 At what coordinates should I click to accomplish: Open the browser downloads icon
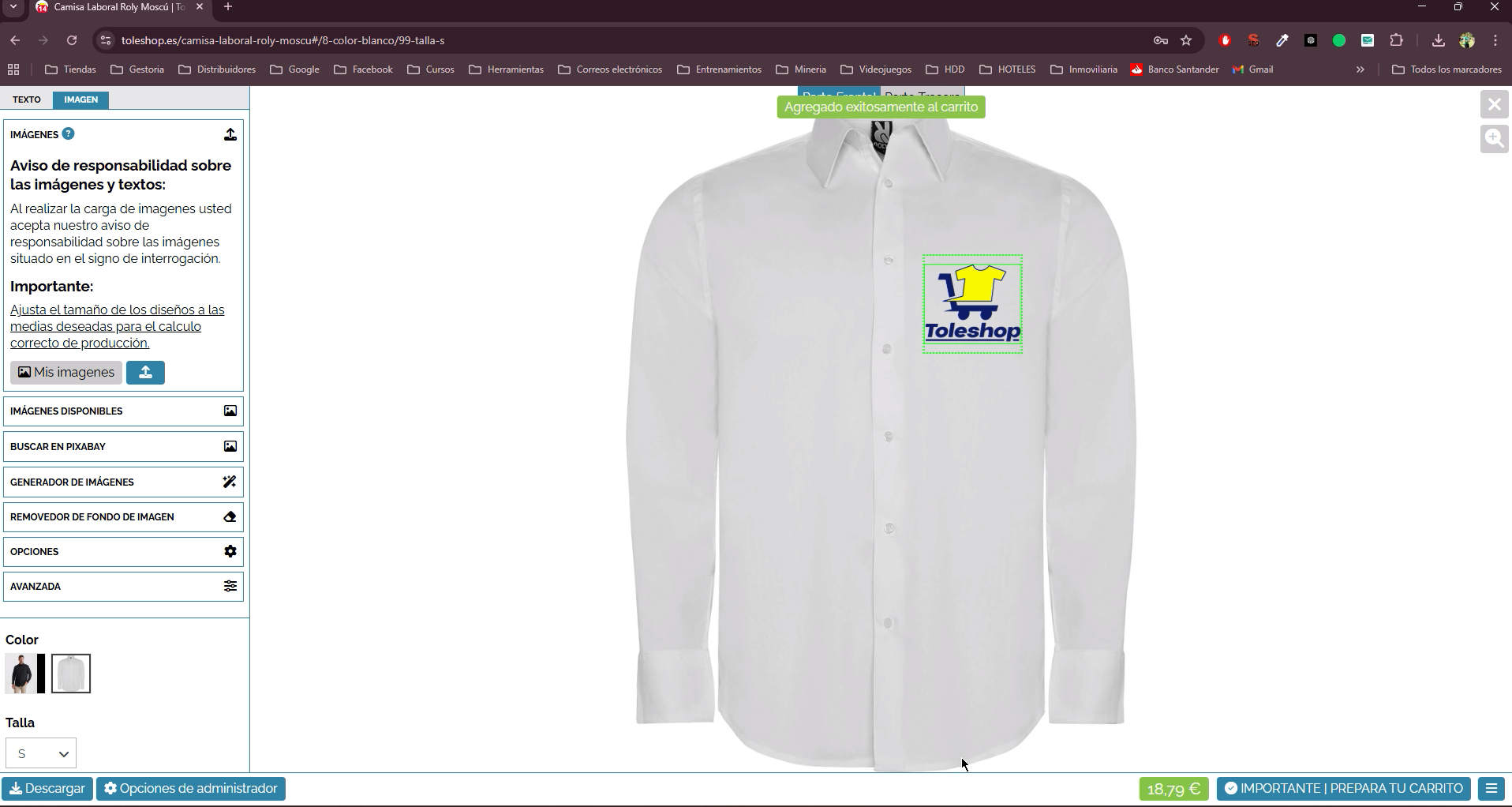point(1438,40)
